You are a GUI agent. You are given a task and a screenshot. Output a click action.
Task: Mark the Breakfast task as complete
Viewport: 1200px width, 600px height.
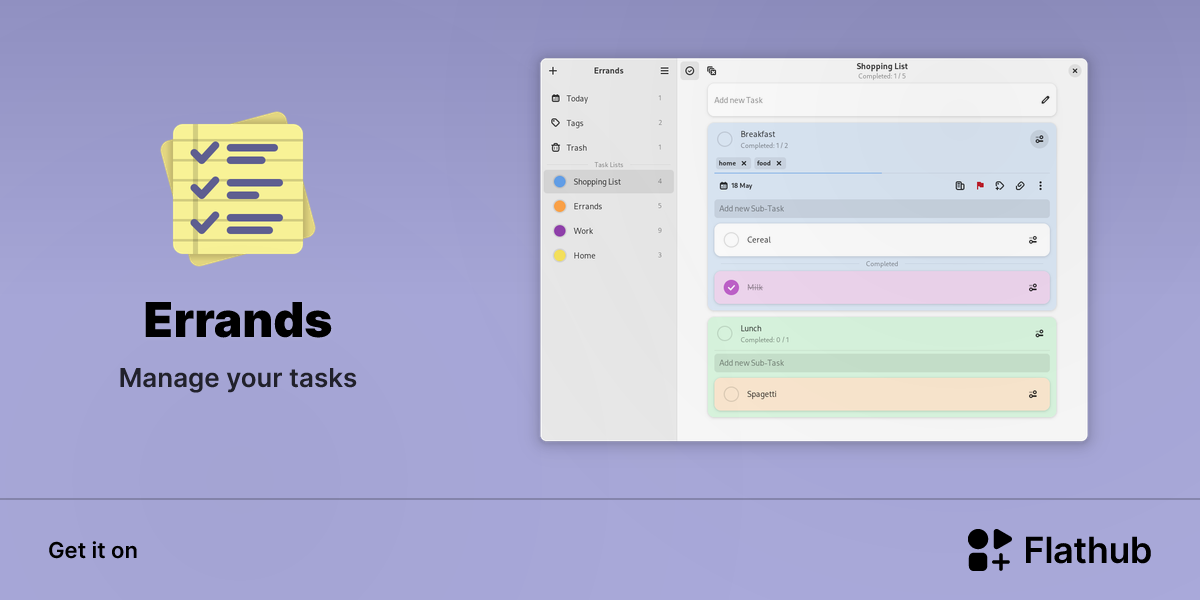pyautogui.click(x=725, y=139)
